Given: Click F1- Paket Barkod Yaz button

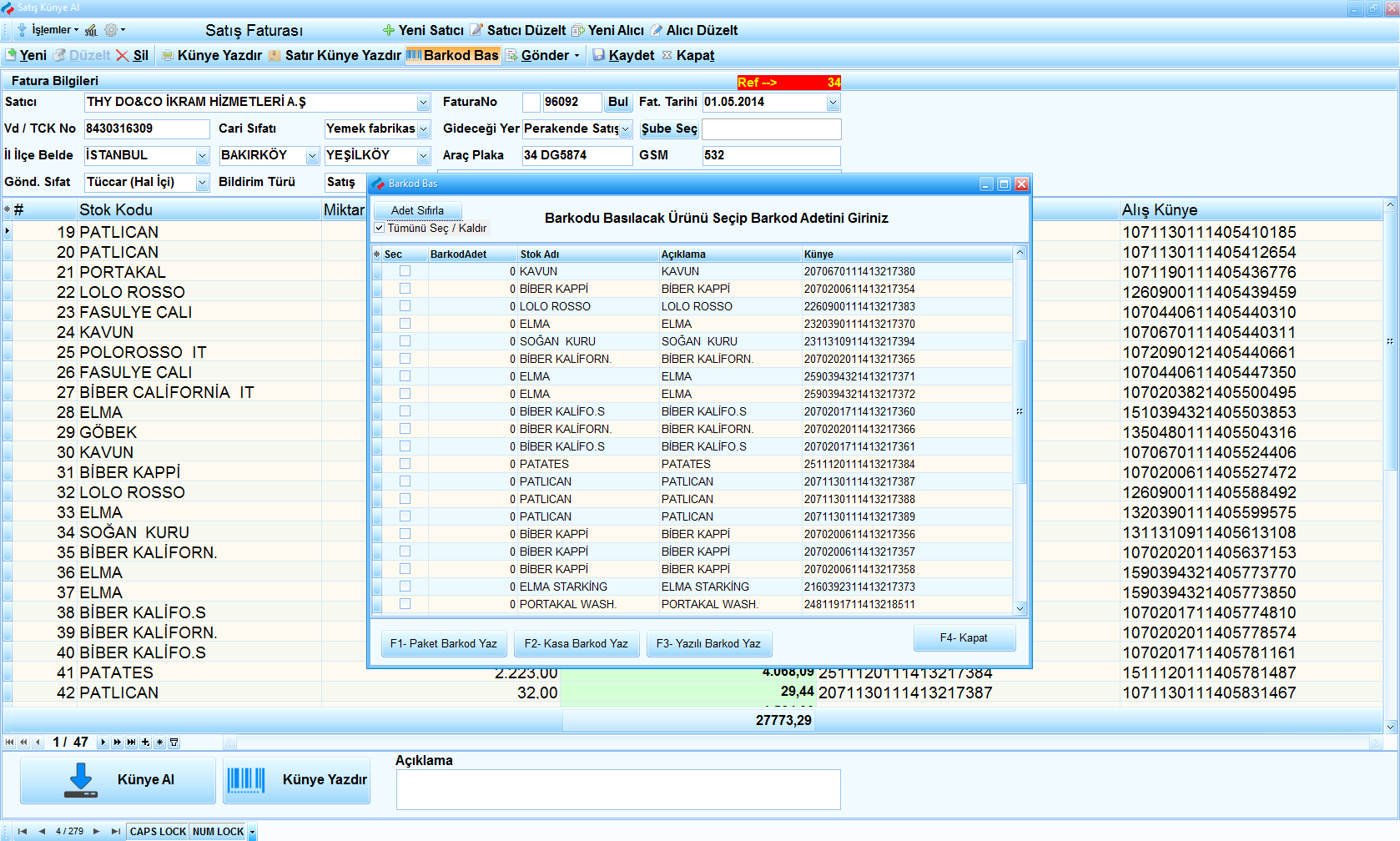Looking at the screenshot, I should click(443, 643).
